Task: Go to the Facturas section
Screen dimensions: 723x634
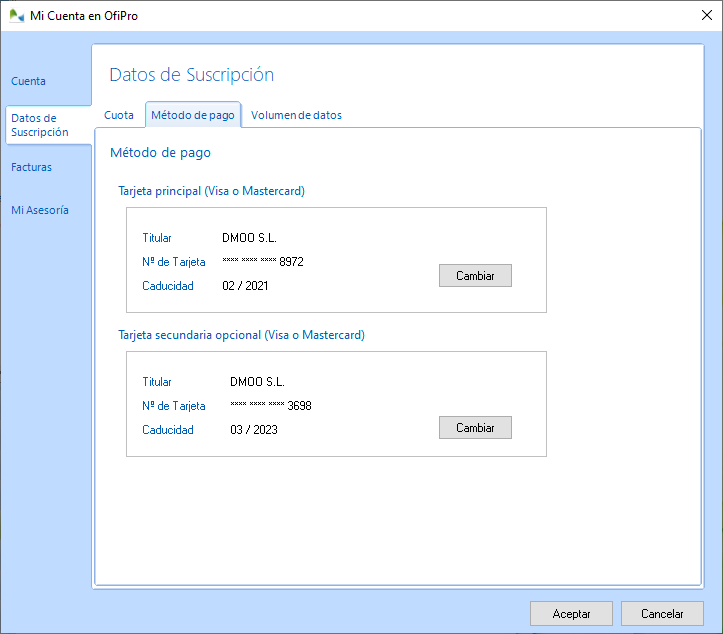Action: pos(31,167)
